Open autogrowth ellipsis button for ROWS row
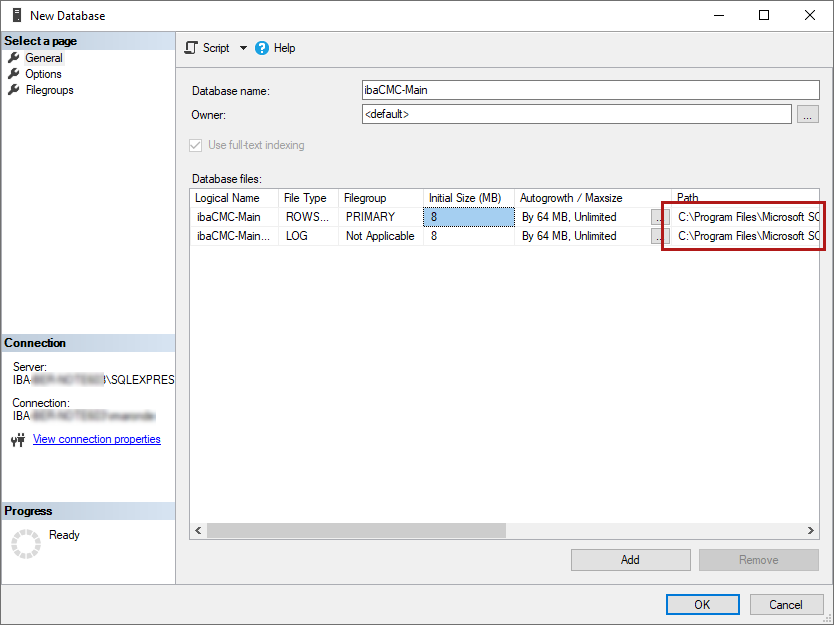 pyautogui.click(x=660, y=217)
